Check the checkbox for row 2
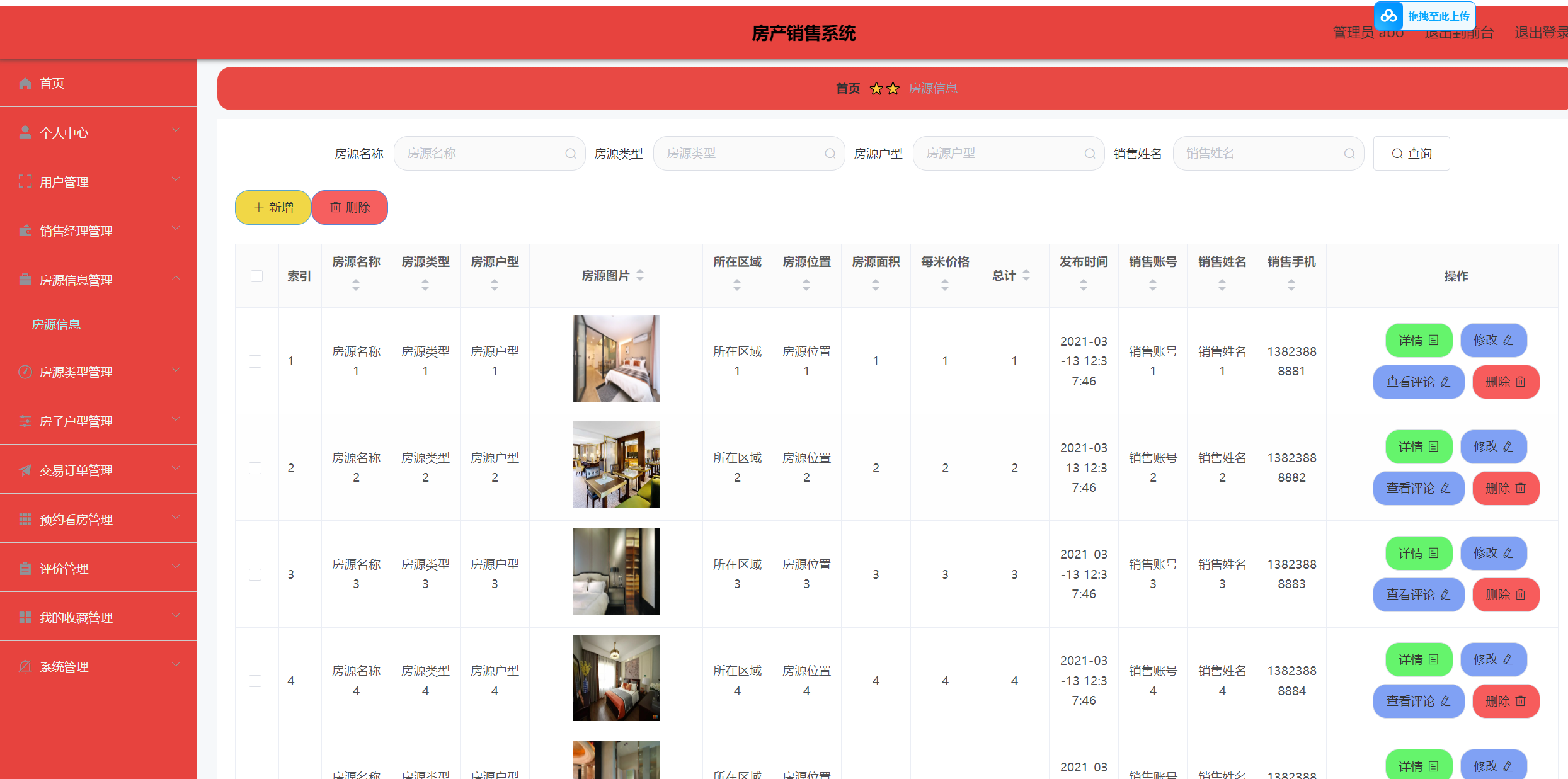The height and width of the screenshot is (779, 1568). tap(256, 468)
